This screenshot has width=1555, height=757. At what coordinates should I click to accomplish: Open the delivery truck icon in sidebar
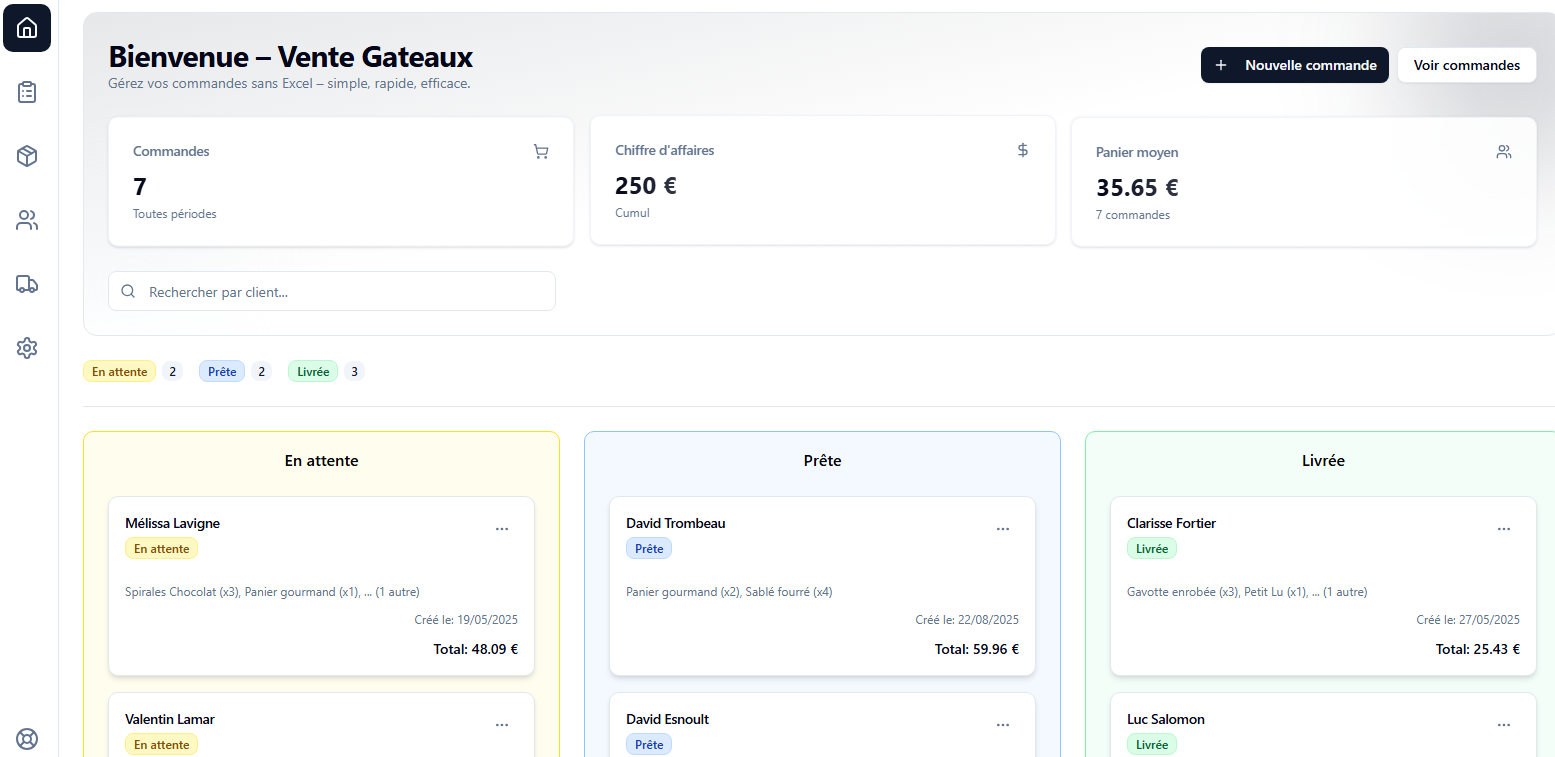[26, 284]
